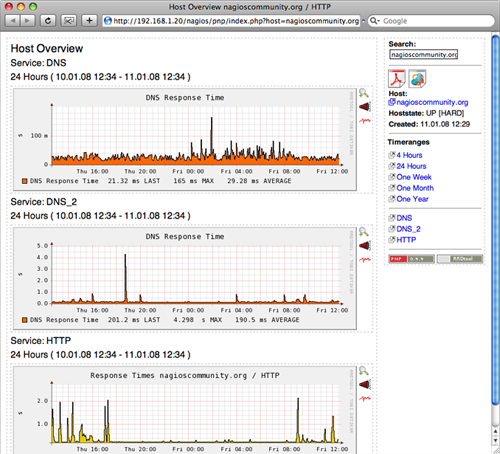Open the HTTP service link in the sidebar
The image size is (500, 454).
click(x=406, y=240)
